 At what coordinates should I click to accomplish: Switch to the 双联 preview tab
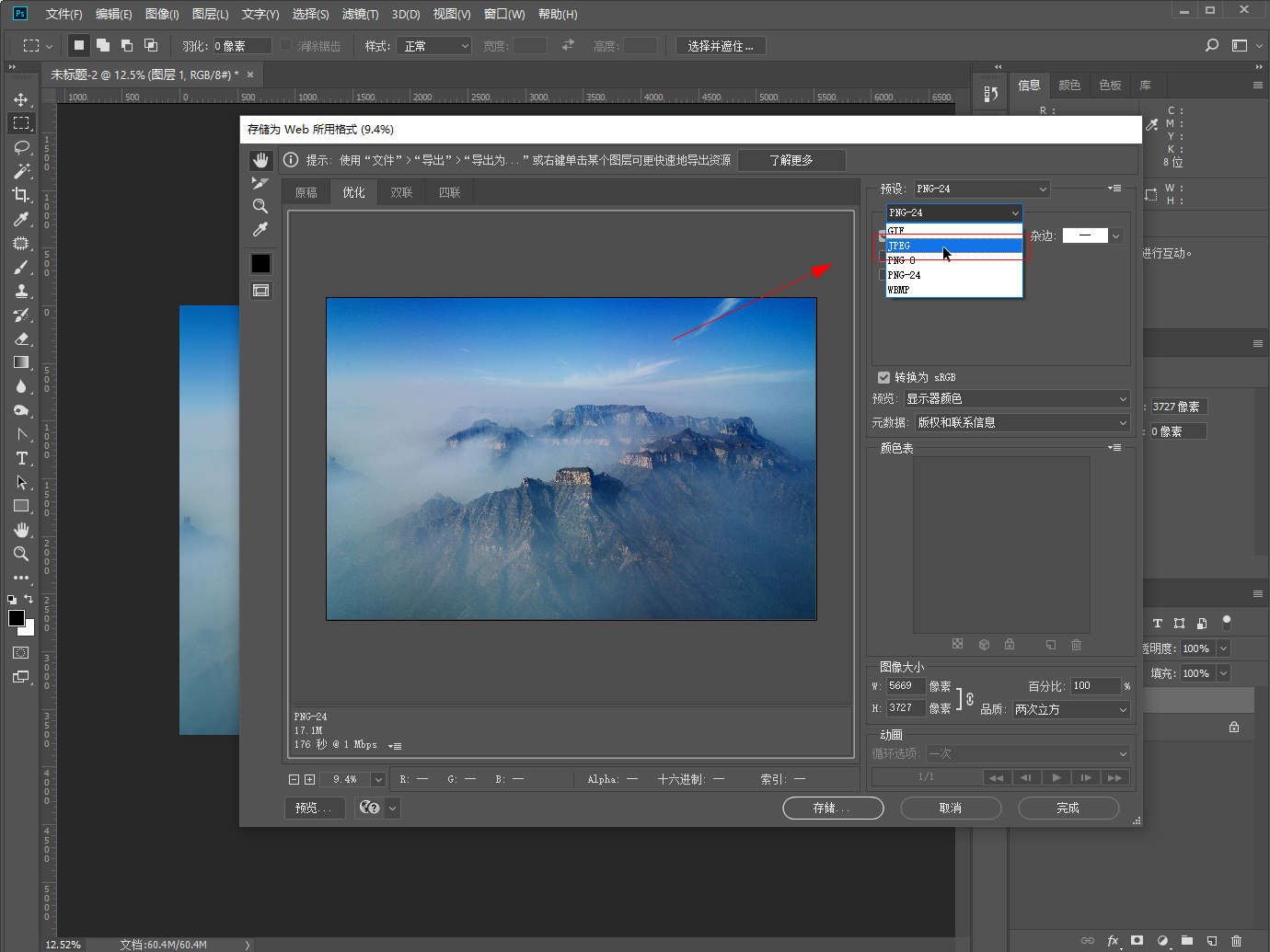point(401,192)
